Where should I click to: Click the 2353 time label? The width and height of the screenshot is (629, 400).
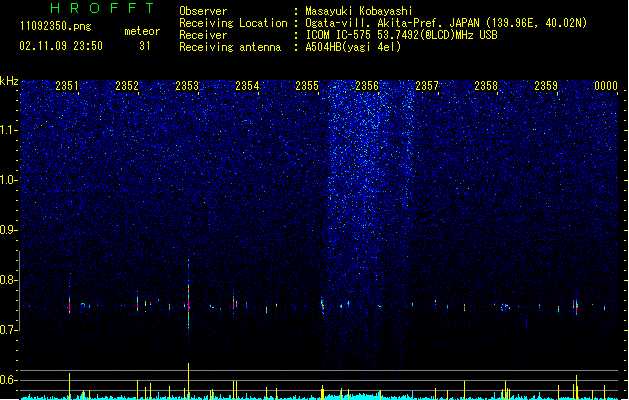tap(187, 85)
